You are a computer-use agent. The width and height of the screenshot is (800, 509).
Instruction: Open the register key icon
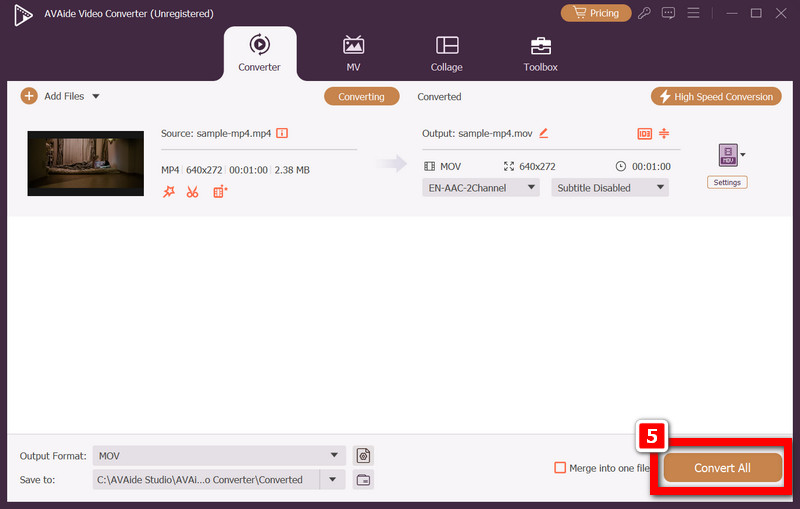pyautogui.click(x=644, y=13)
